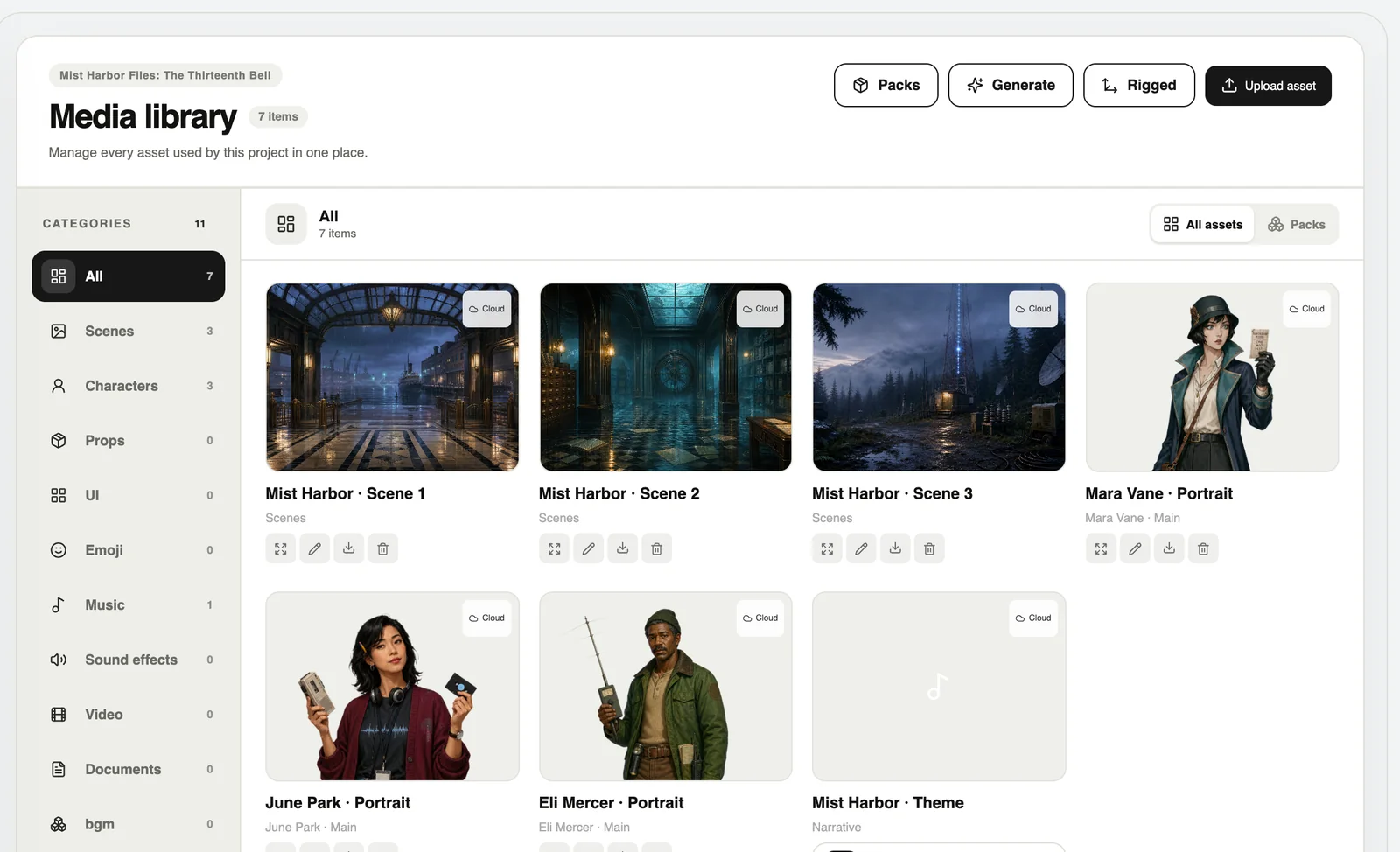Open the June Park Portrait thumbnail
Screen dimensions: 1400x852
(x=392, y=687)
